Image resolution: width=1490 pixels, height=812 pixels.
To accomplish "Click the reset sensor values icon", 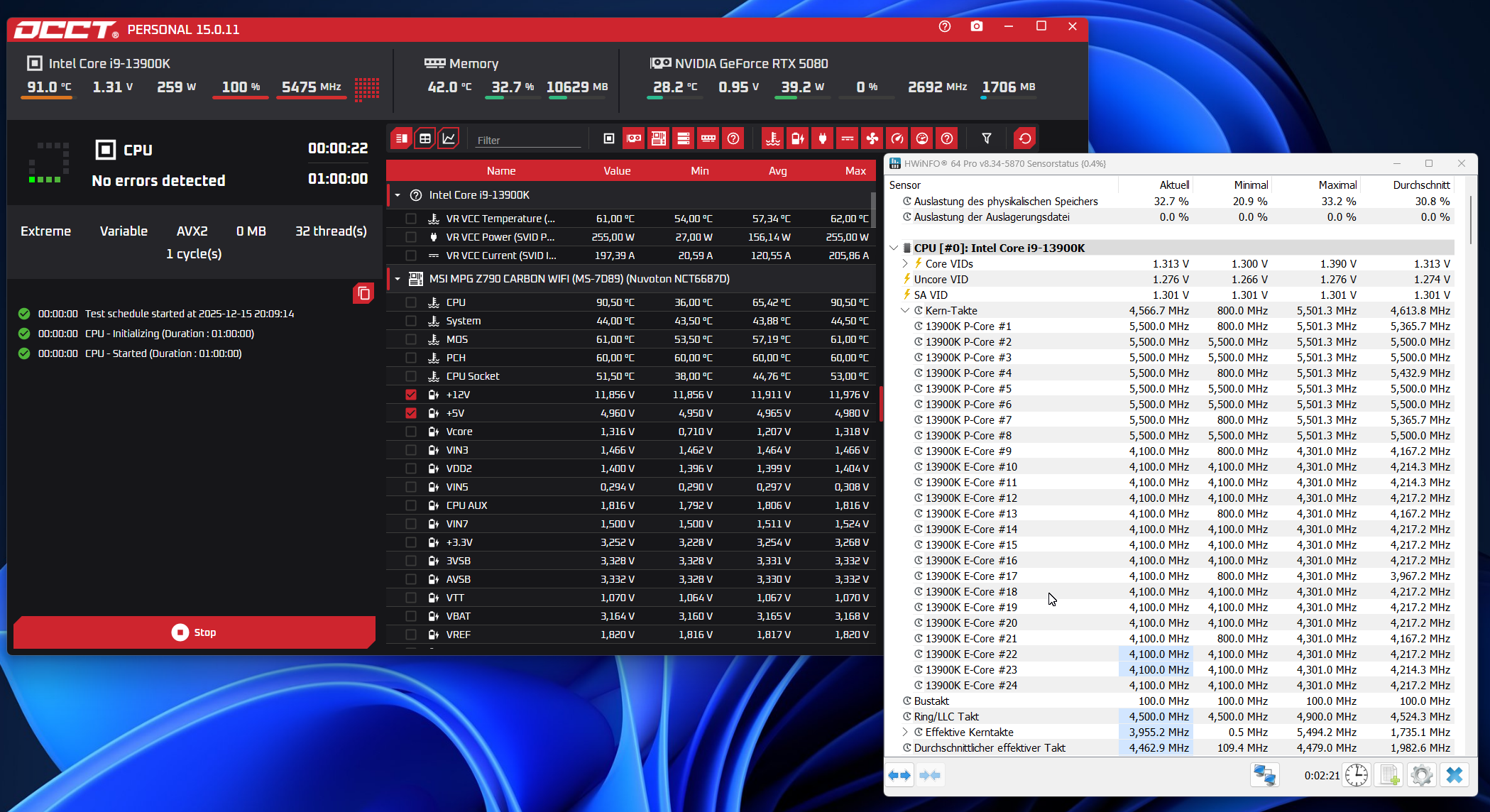I will [1024, 138].
